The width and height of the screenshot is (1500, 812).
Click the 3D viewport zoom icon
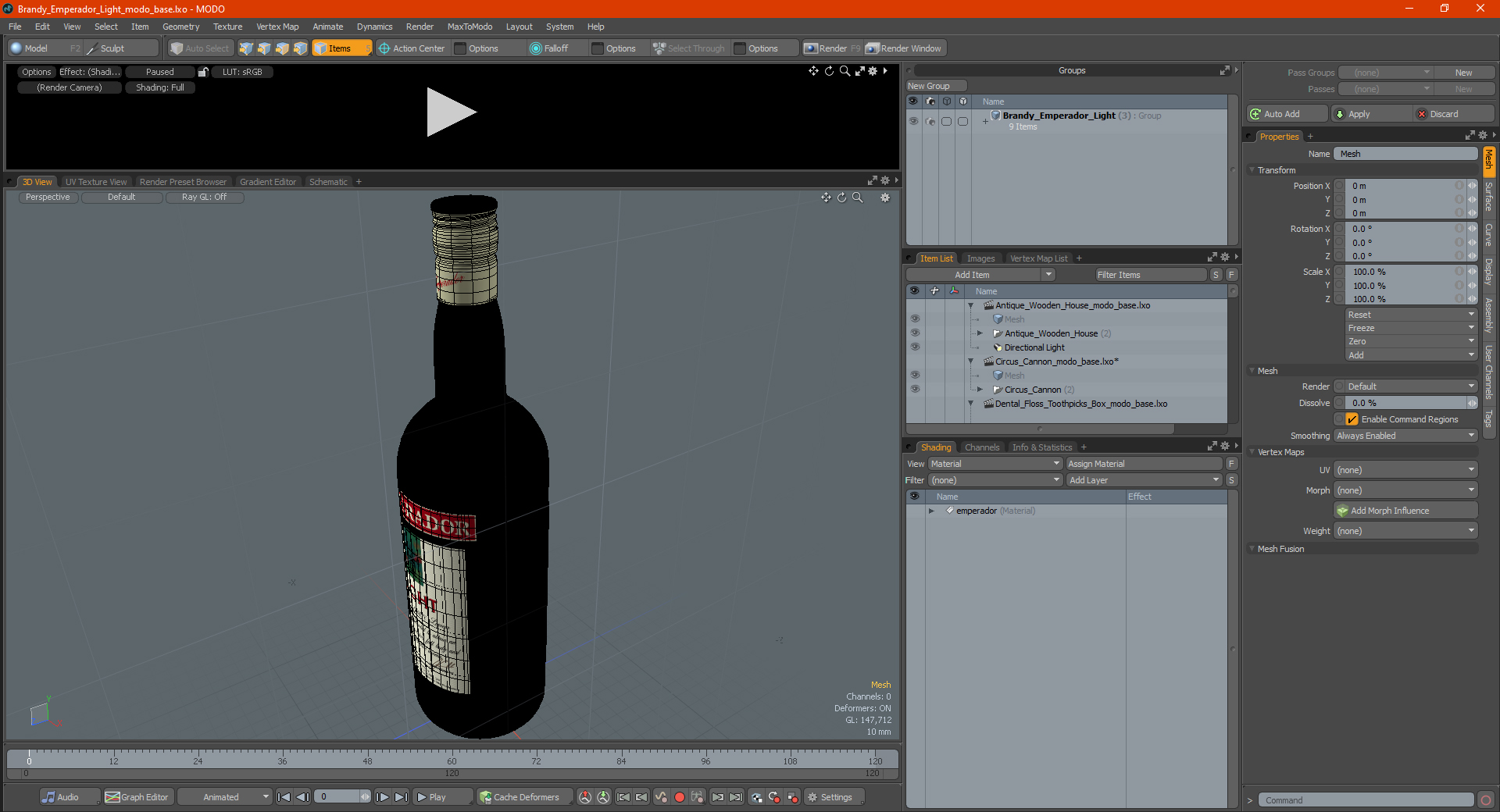click(857, 198)
